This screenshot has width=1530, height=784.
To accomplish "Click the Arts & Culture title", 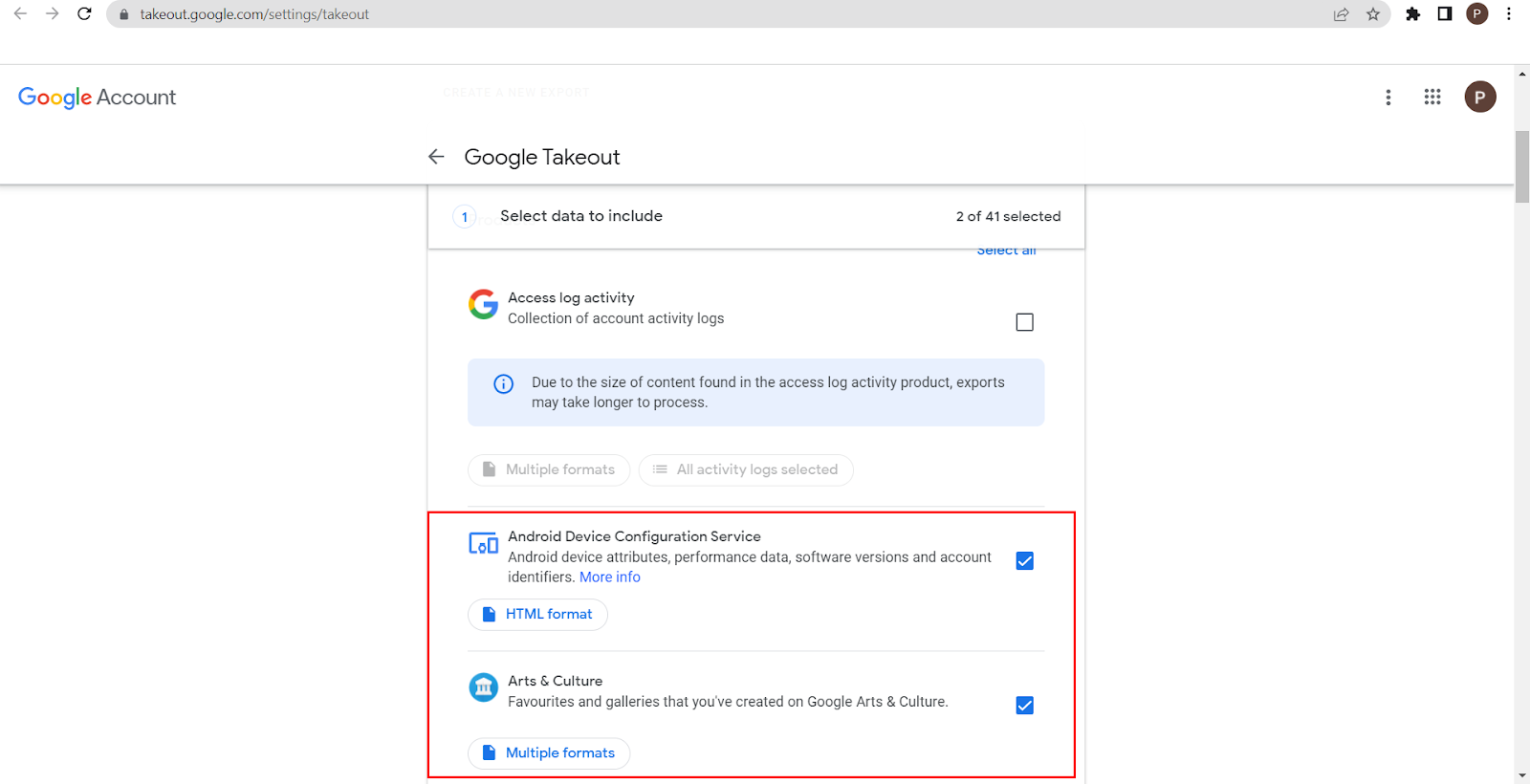I will (556, 681).
